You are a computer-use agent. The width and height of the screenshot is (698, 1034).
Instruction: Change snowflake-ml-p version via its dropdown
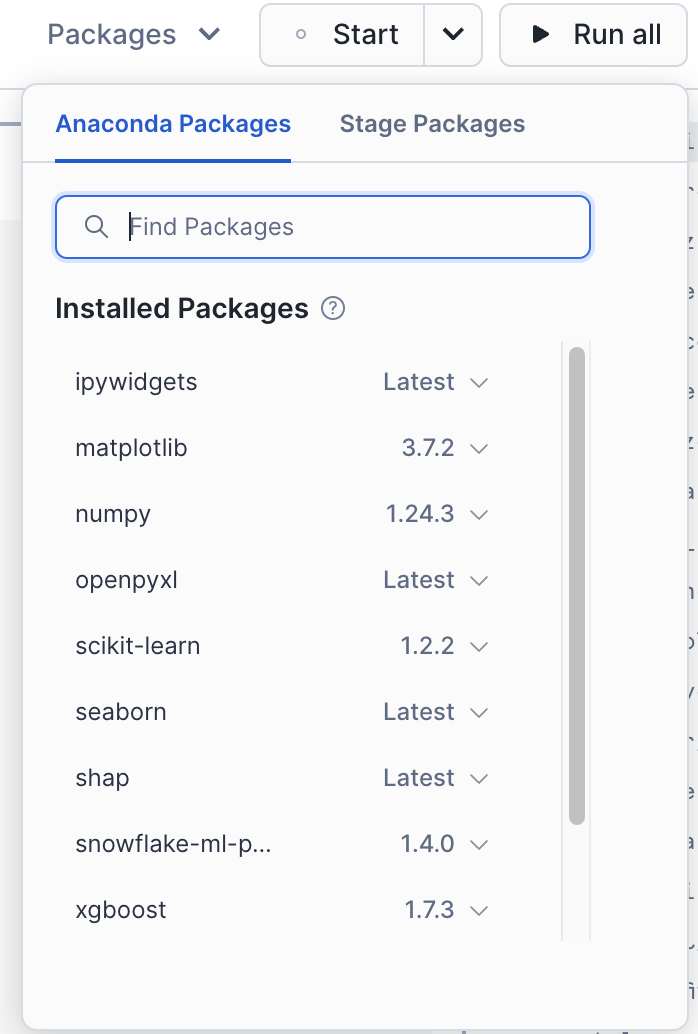click(x=478, y=844)
